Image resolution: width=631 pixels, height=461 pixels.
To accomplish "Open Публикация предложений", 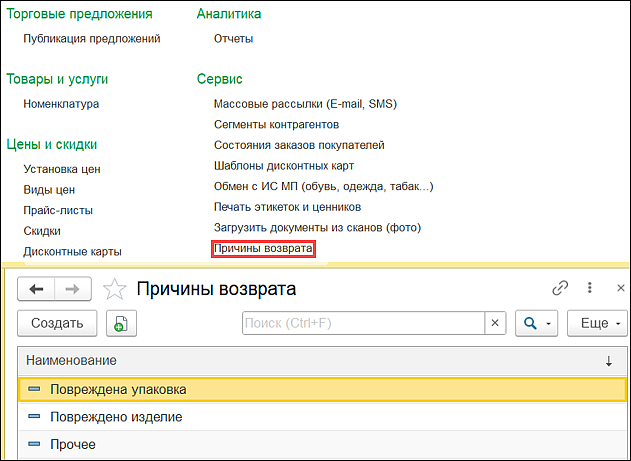I will (x=92, y=39).
